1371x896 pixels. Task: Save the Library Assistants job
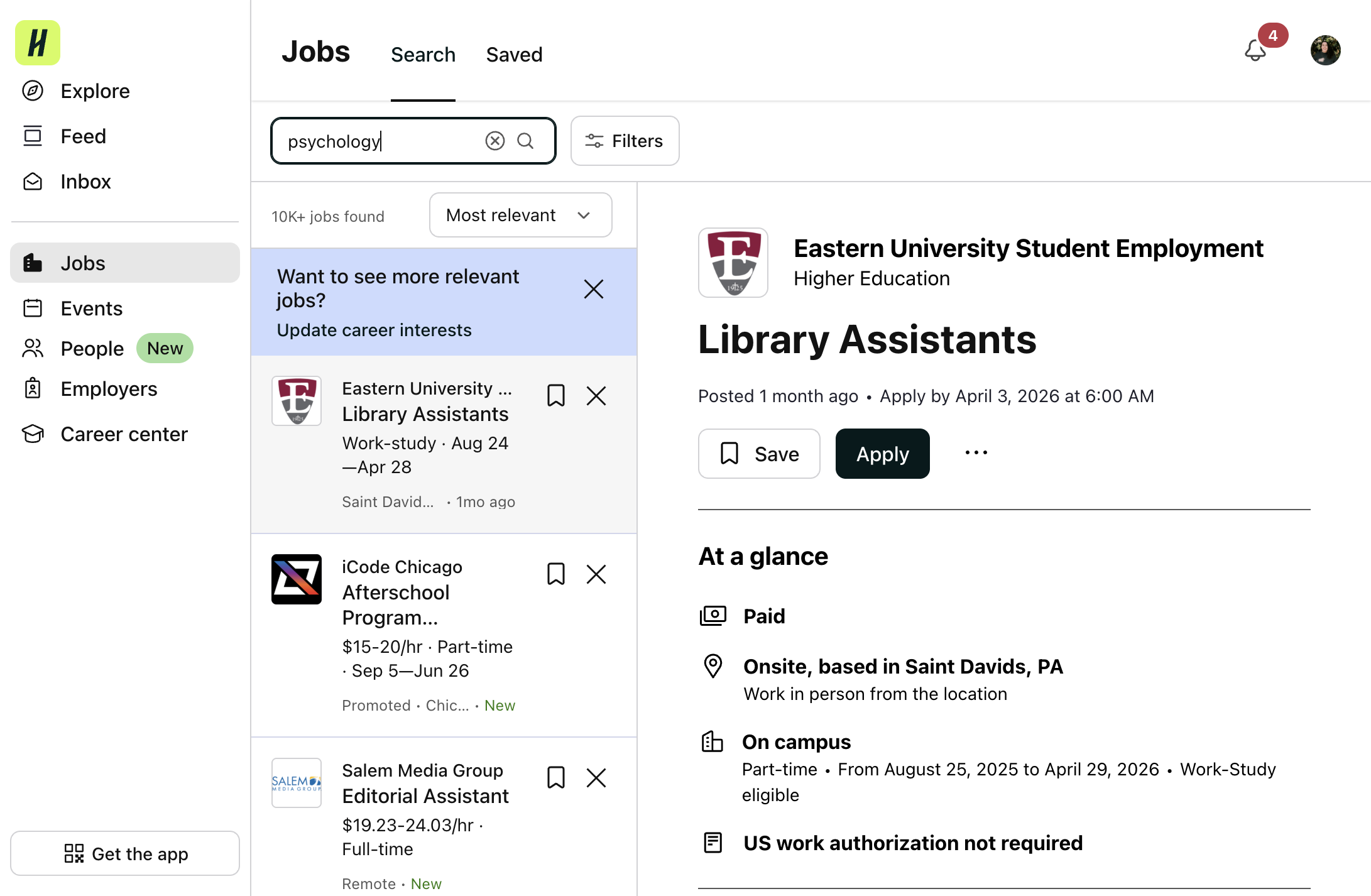759,454
